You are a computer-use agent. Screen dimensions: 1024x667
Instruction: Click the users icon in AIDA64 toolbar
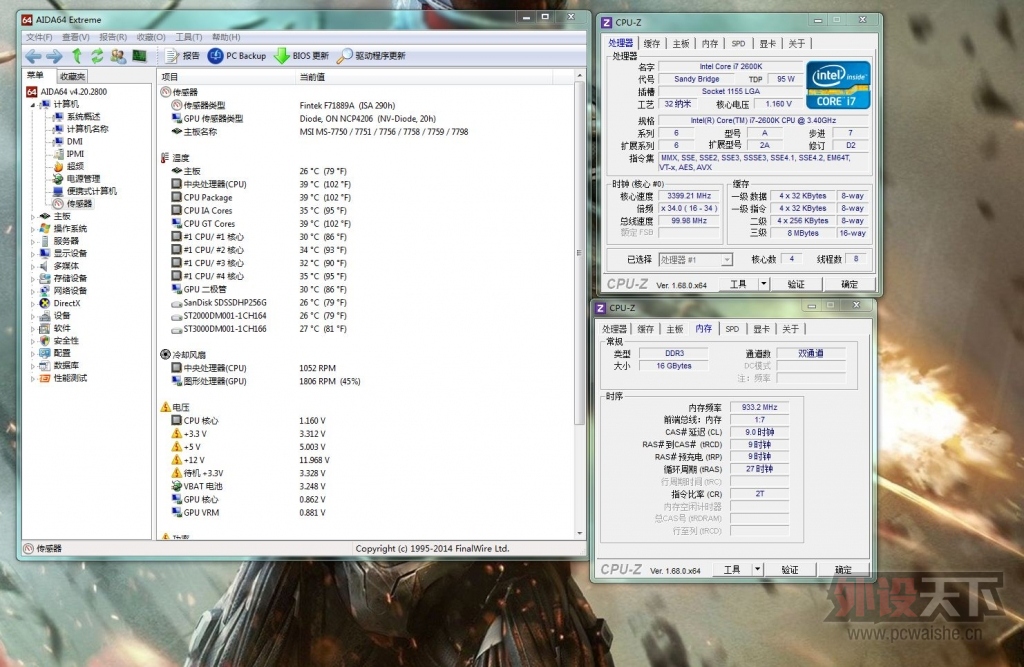click(118, 56)
